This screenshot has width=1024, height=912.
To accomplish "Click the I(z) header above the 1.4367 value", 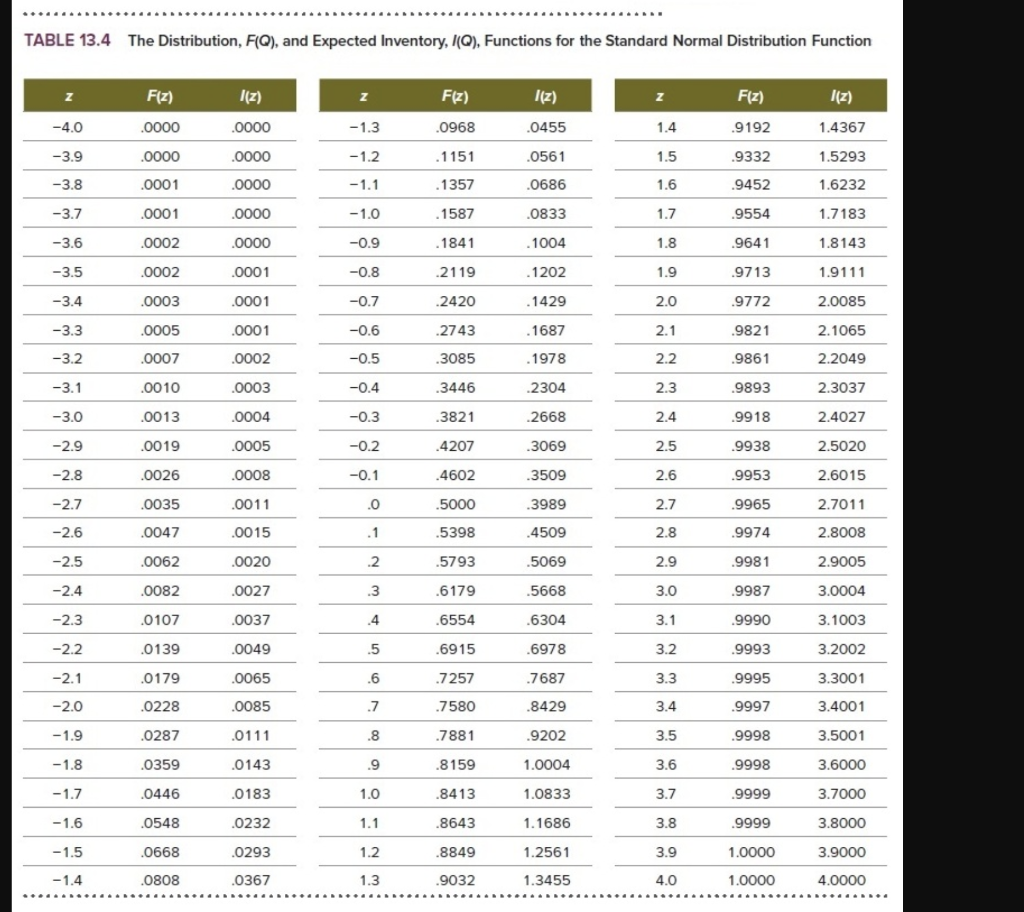I will pyautogui.click(x=841, y=96).
